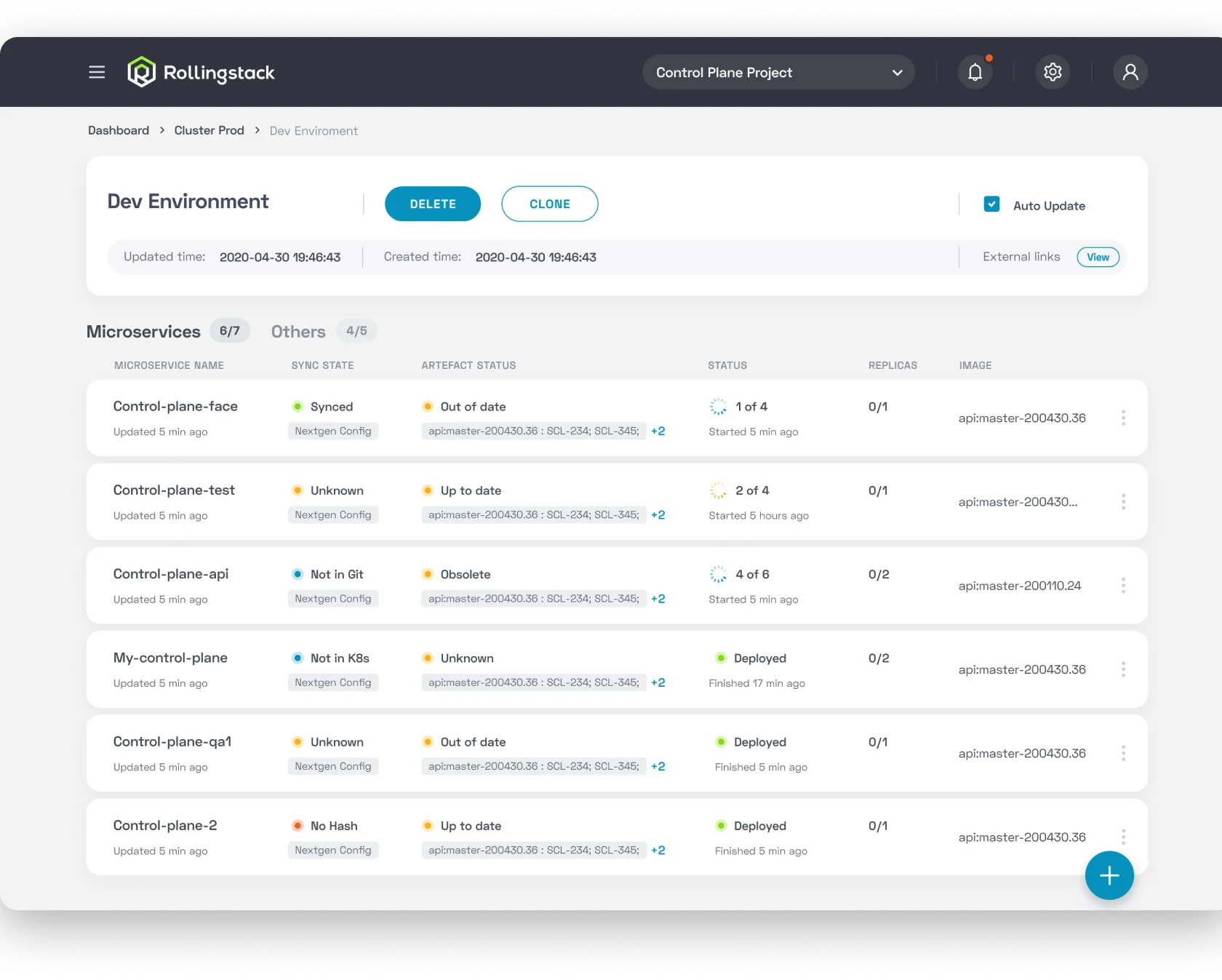Click the Not in K8s sync state
This screenshot has width=1222, height=980.
coord(340,658)
